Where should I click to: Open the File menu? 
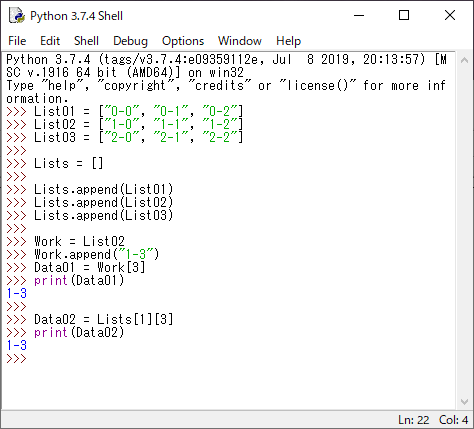[17, 41]
